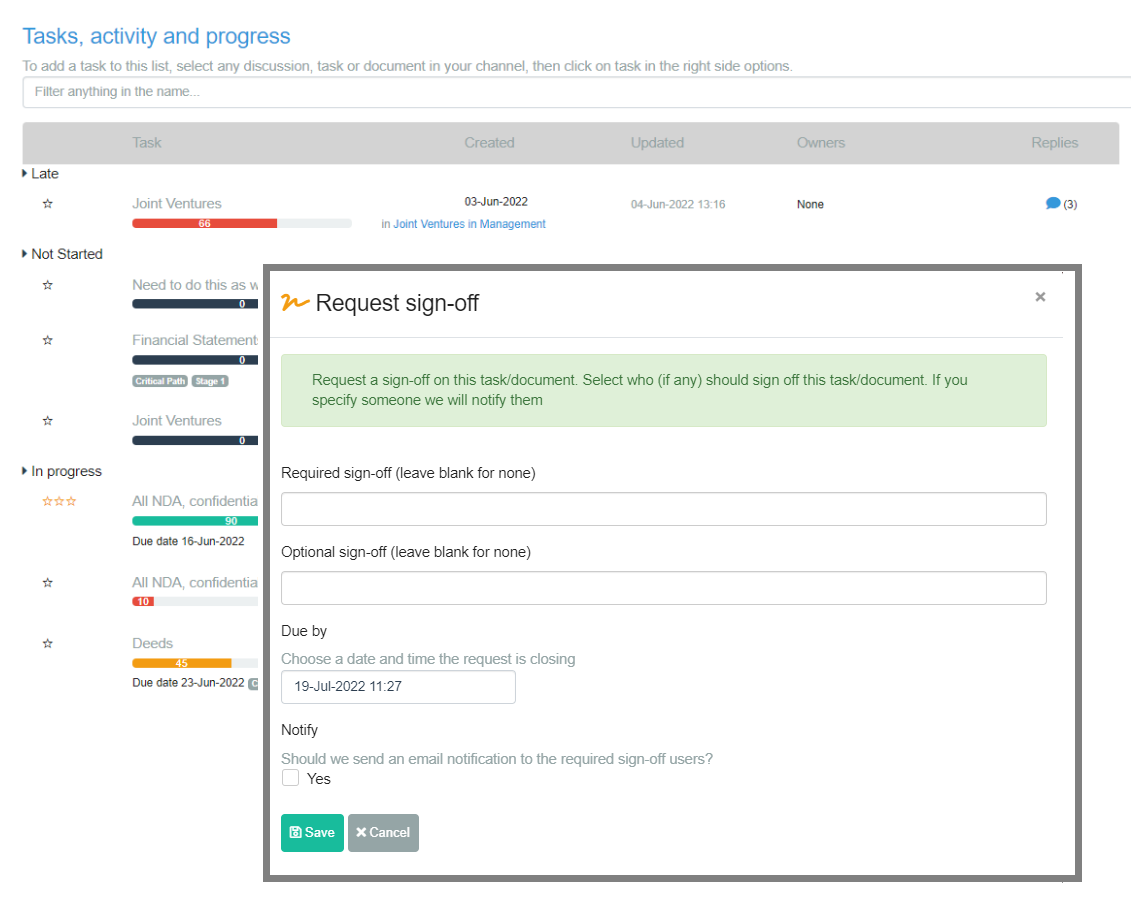Close the Request sign-off dialog
This screenshot has width=1144, height=909.
[1040, 296]
